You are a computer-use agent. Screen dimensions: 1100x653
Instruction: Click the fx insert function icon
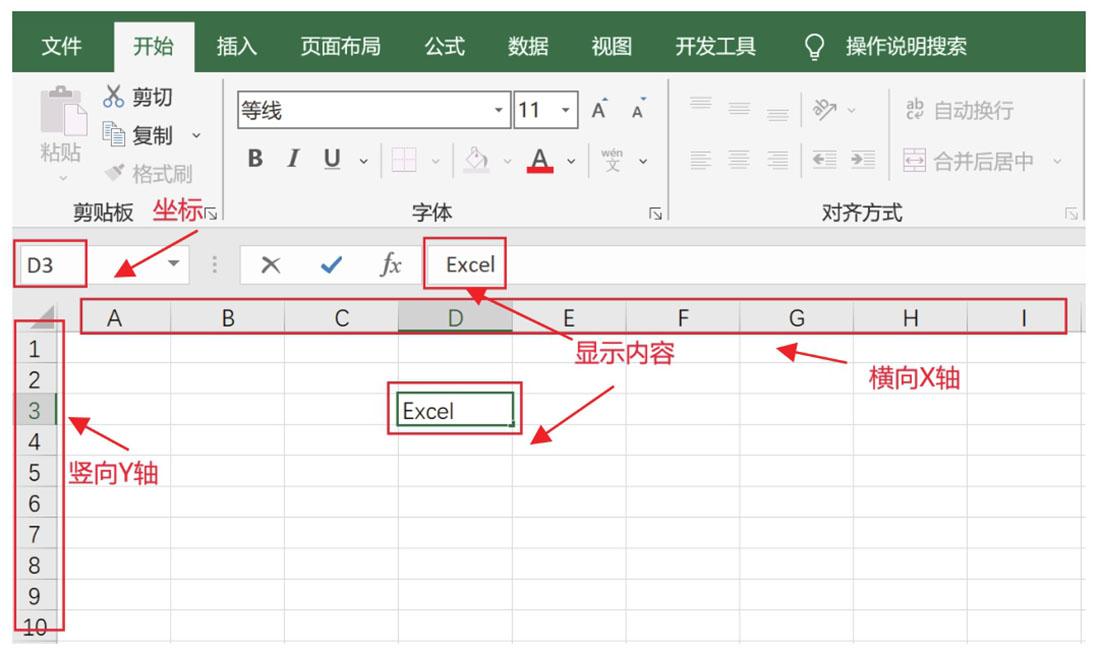pos(391,265)
